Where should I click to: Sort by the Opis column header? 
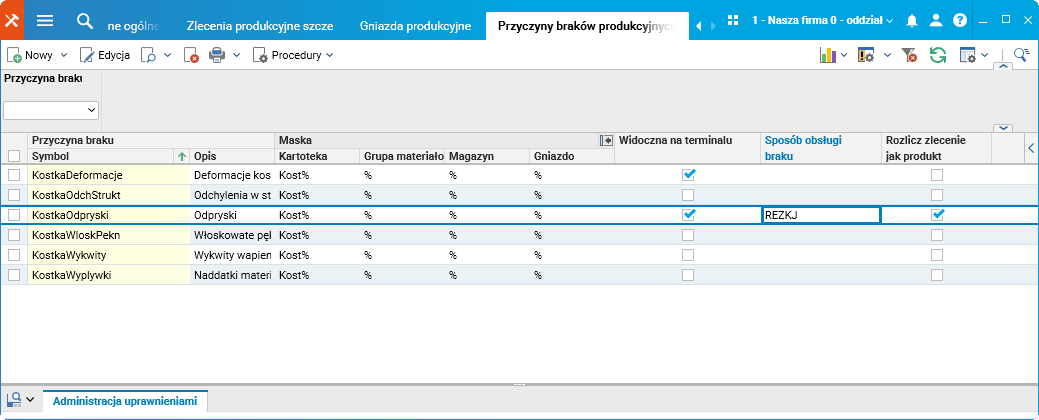(232, 156)
